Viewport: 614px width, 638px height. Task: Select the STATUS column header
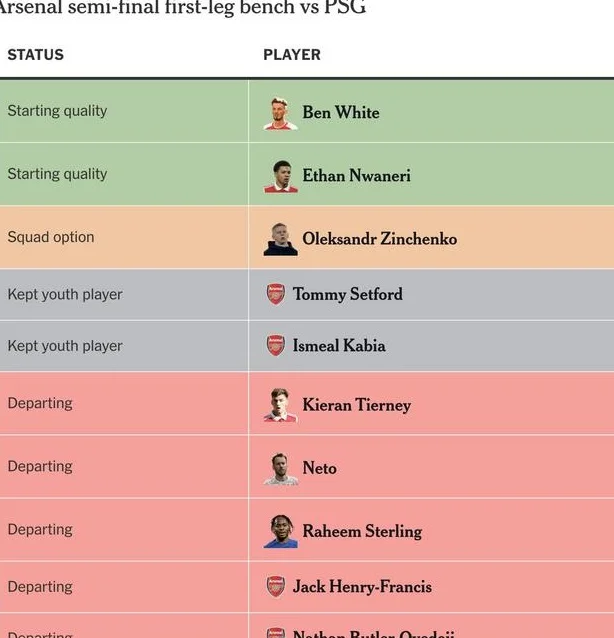36,55
